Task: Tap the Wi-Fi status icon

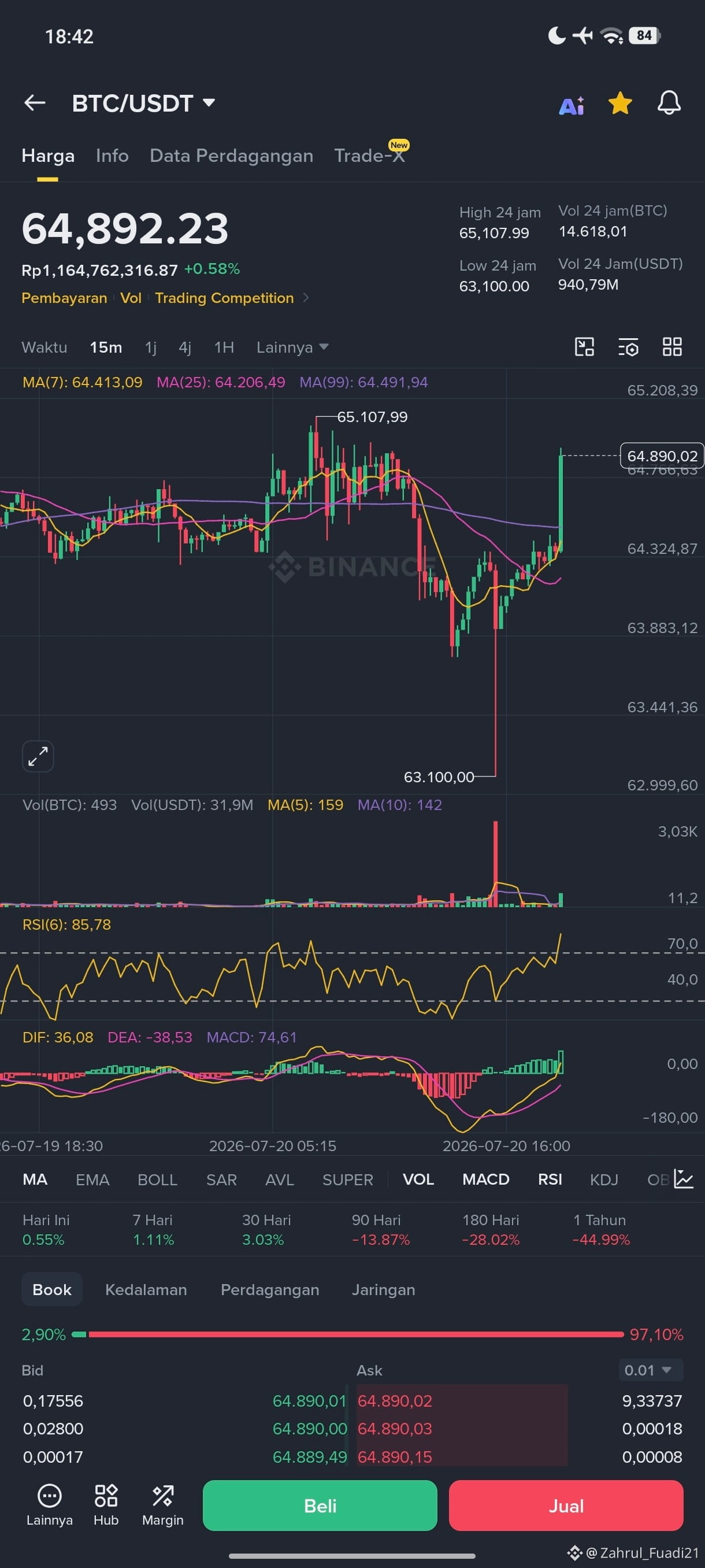Action: (611, 36)
